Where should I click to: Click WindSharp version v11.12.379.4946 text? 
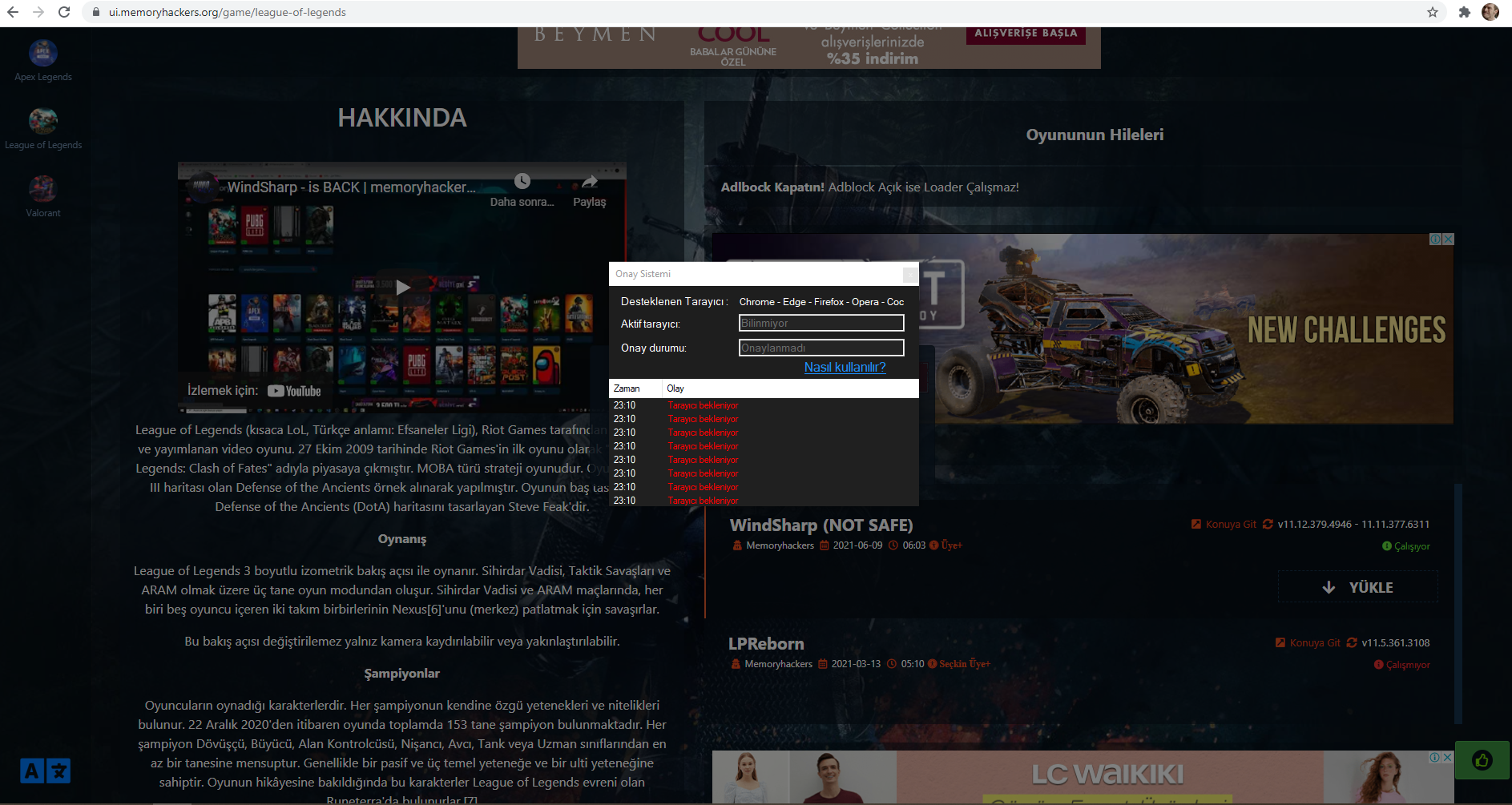pyautogui.click(x=1315, y=524)
